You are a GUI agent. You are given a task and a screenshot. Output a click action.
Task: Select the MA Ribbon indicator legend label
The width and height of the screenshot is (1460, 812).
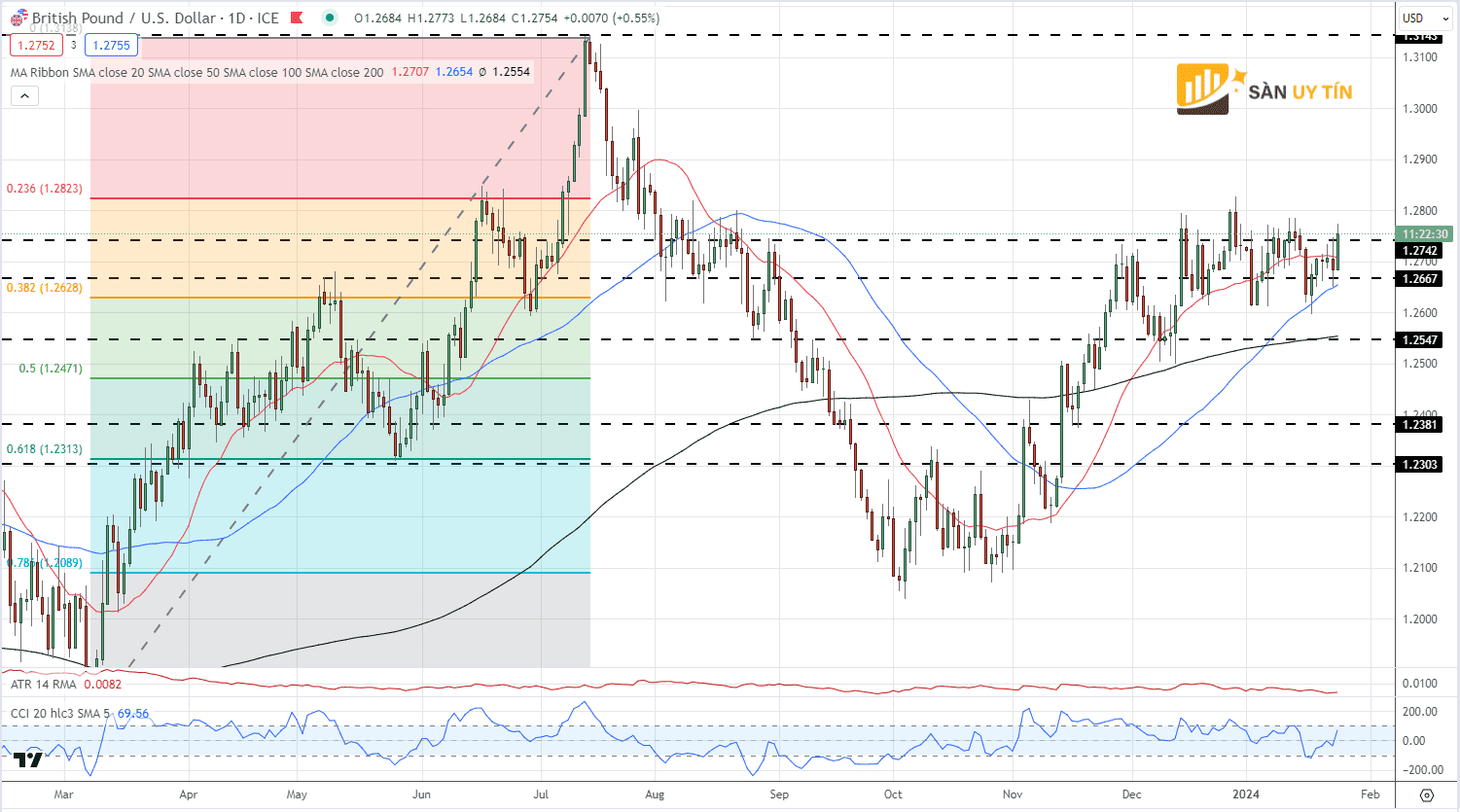click(197, 72)
